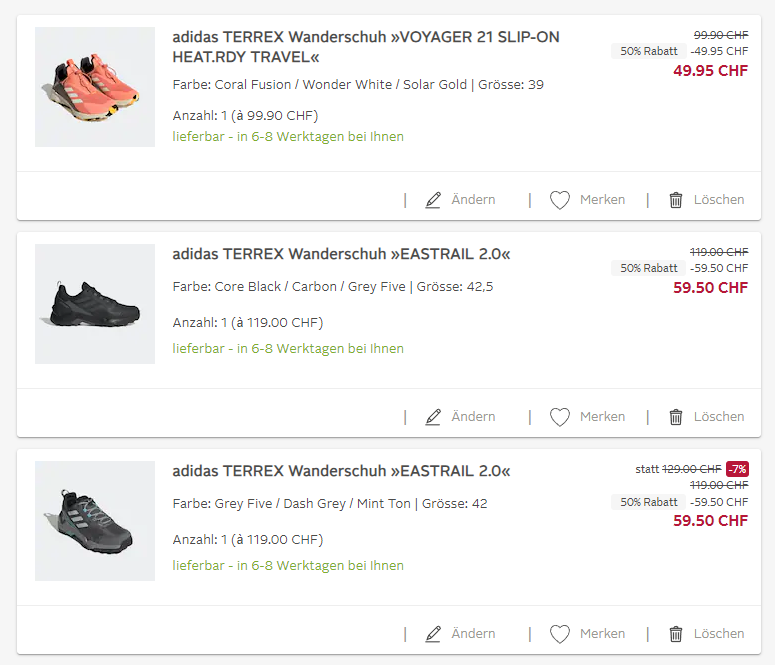The width and height of the screenshot is (775, 665).
Task: Click pencil icon for VOYAGER 21 shoe
Action: 433,200
